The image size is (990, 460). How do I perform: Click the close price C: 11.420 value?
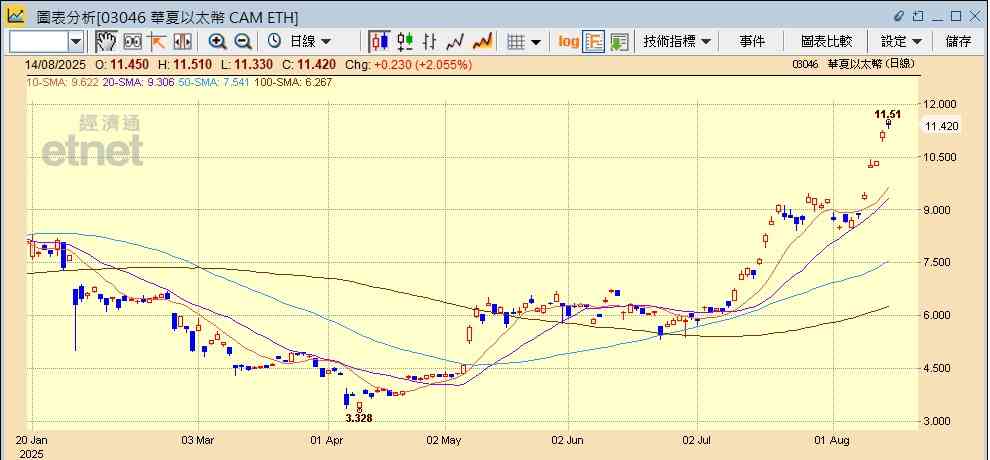click(x=309, y=64)
